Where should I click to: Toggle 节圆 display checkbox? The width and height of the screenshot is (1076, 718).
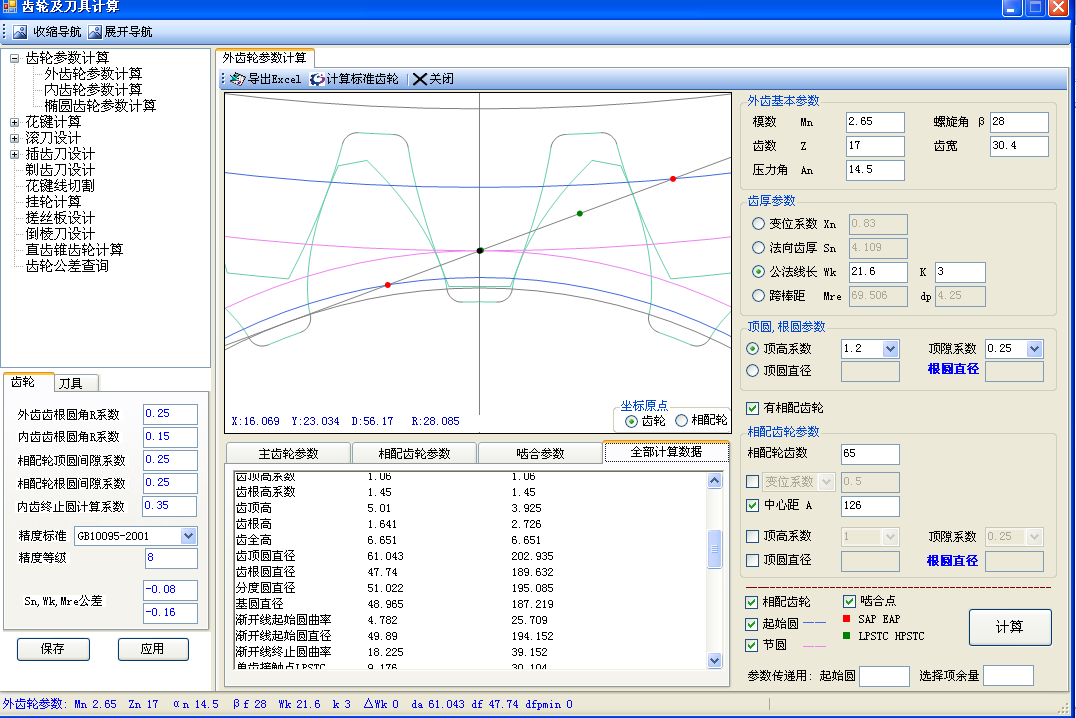tap(751, 645)
